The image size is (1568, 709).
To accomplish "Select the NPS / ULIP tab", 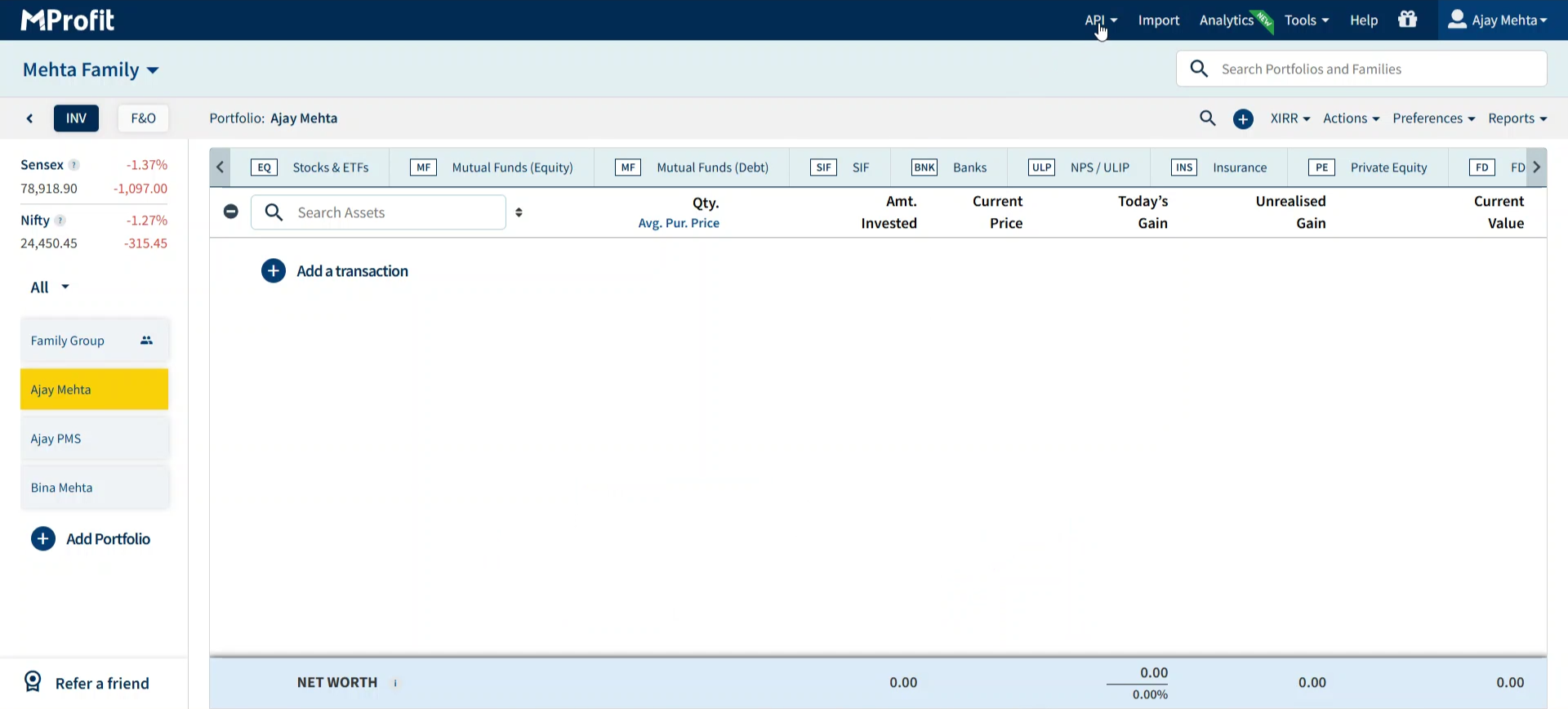I will (1079, 167).
